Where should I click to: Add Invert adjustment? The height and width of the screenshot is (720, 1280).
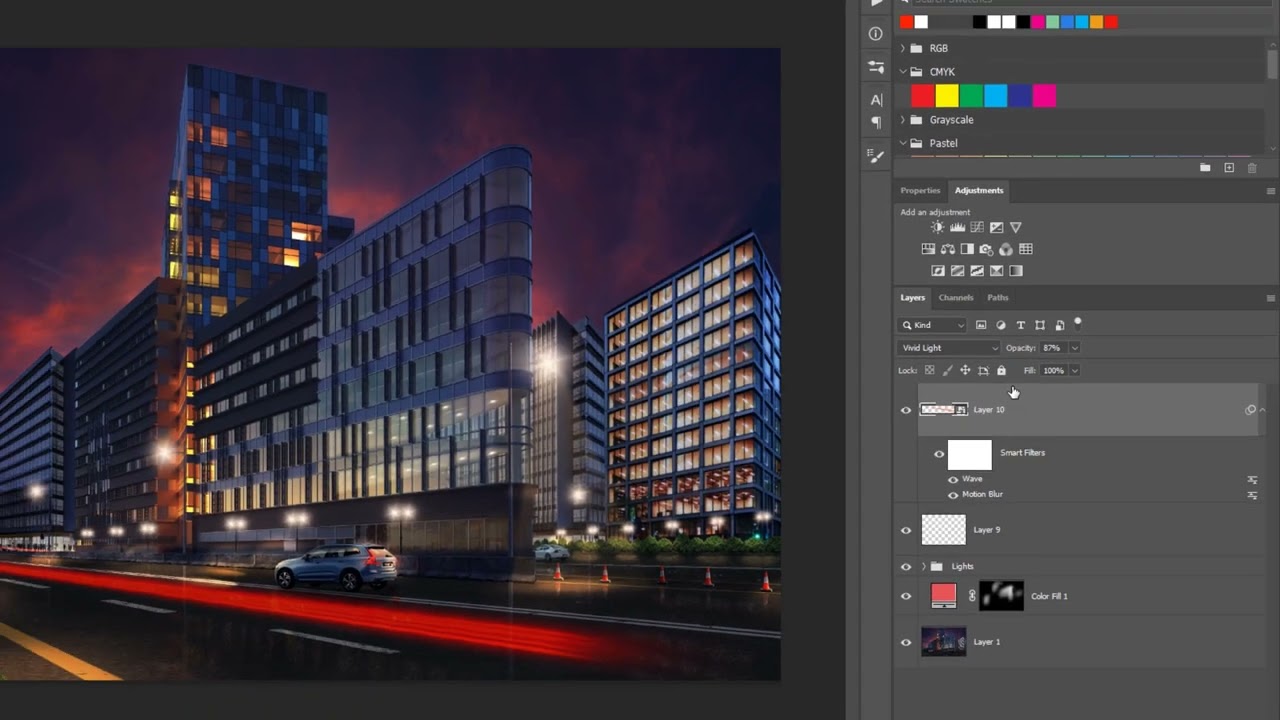[938, 271]
